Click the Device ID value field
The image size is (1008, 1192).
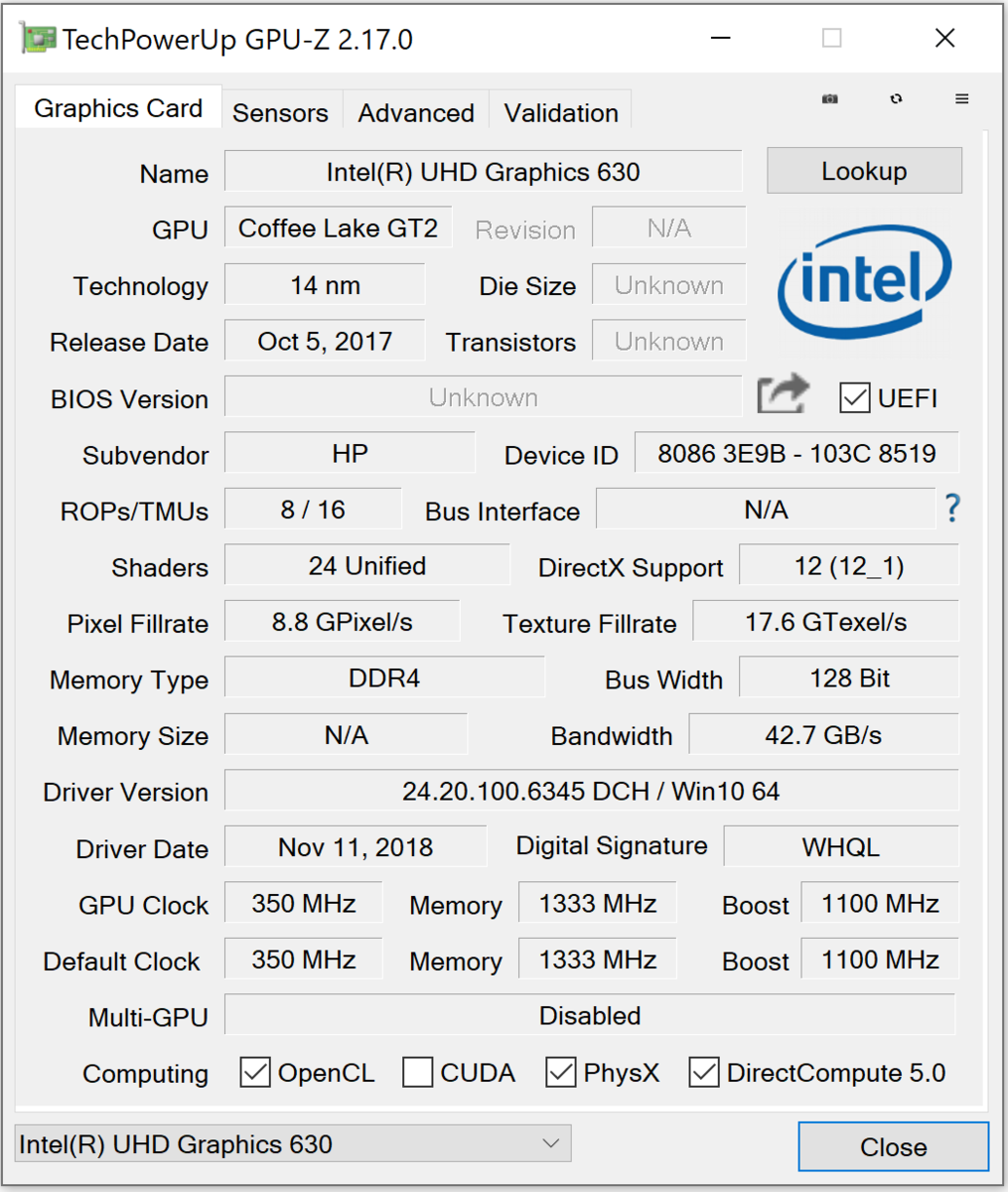(796, 454)
